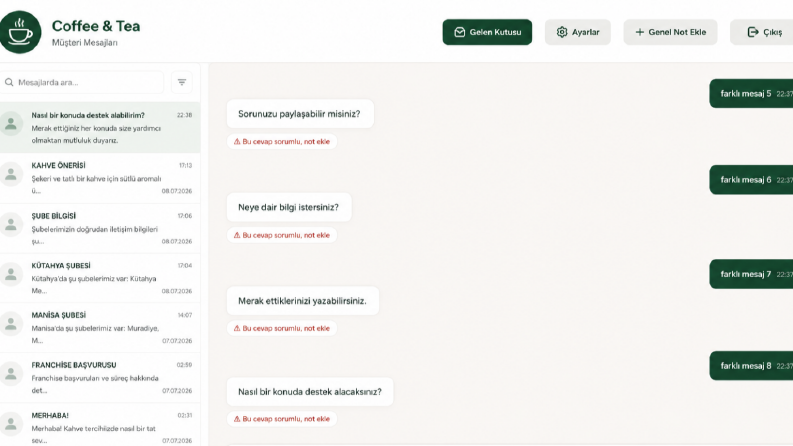
Task: Click warning icon under 'Merak ettiklerinizi yazabilirsiniz.'
Action: (237, 328)
